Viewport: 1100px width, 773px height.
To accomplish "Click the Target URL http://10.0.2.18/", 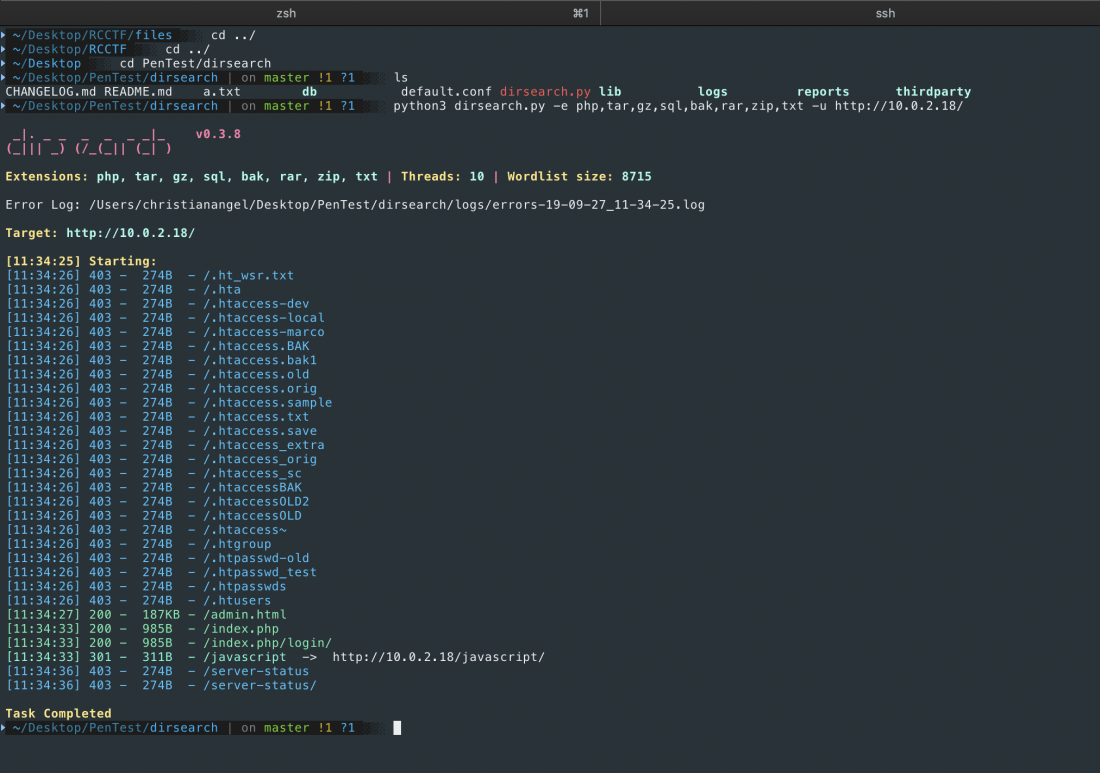I will coord(130,233).
